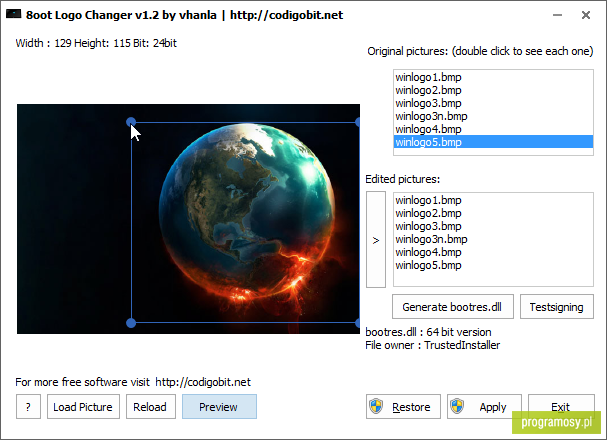Click the bootres.dll 64 bit version text

pos(428,332)
